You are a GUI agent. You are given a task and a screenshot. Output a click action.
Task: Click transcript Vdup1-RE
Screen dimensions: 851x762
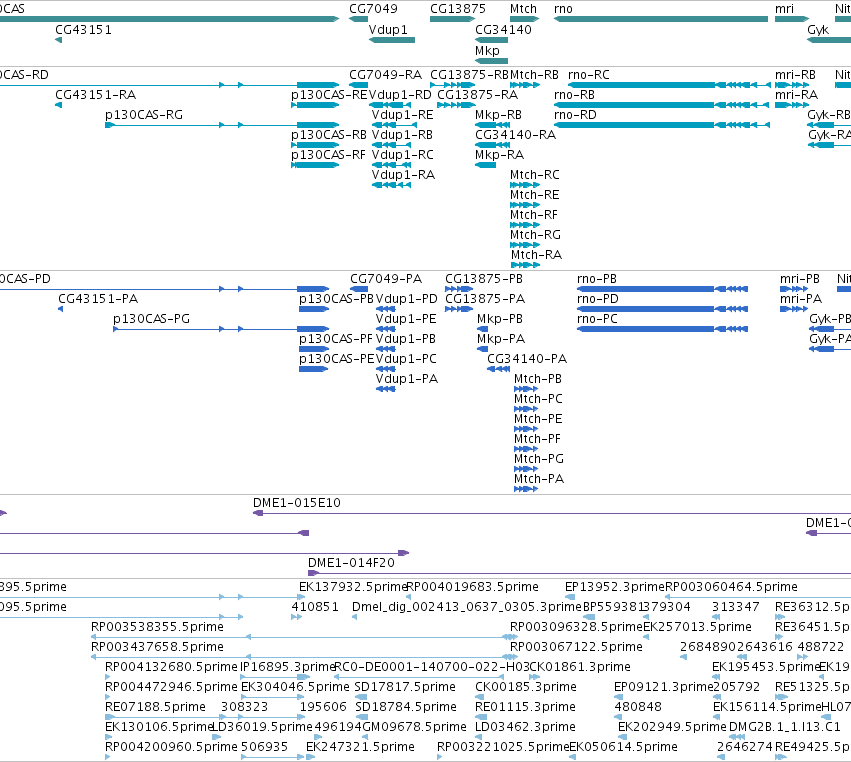(394, 125)
